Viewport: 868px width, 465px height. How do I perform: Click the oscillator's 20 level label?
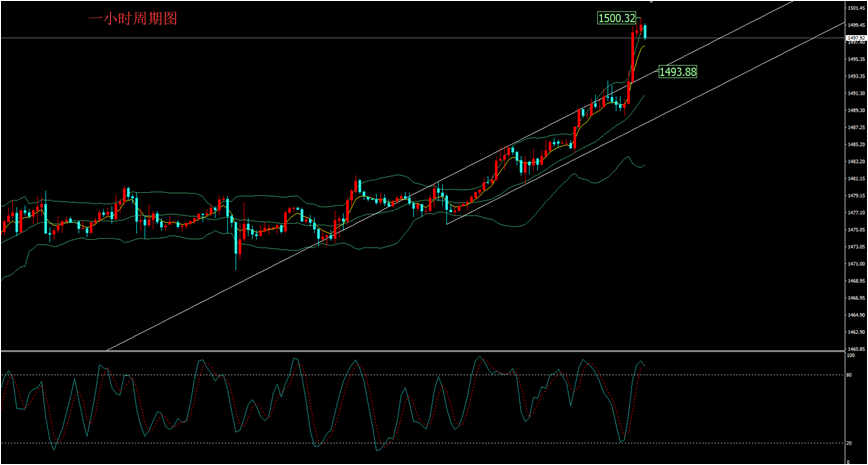851,443
